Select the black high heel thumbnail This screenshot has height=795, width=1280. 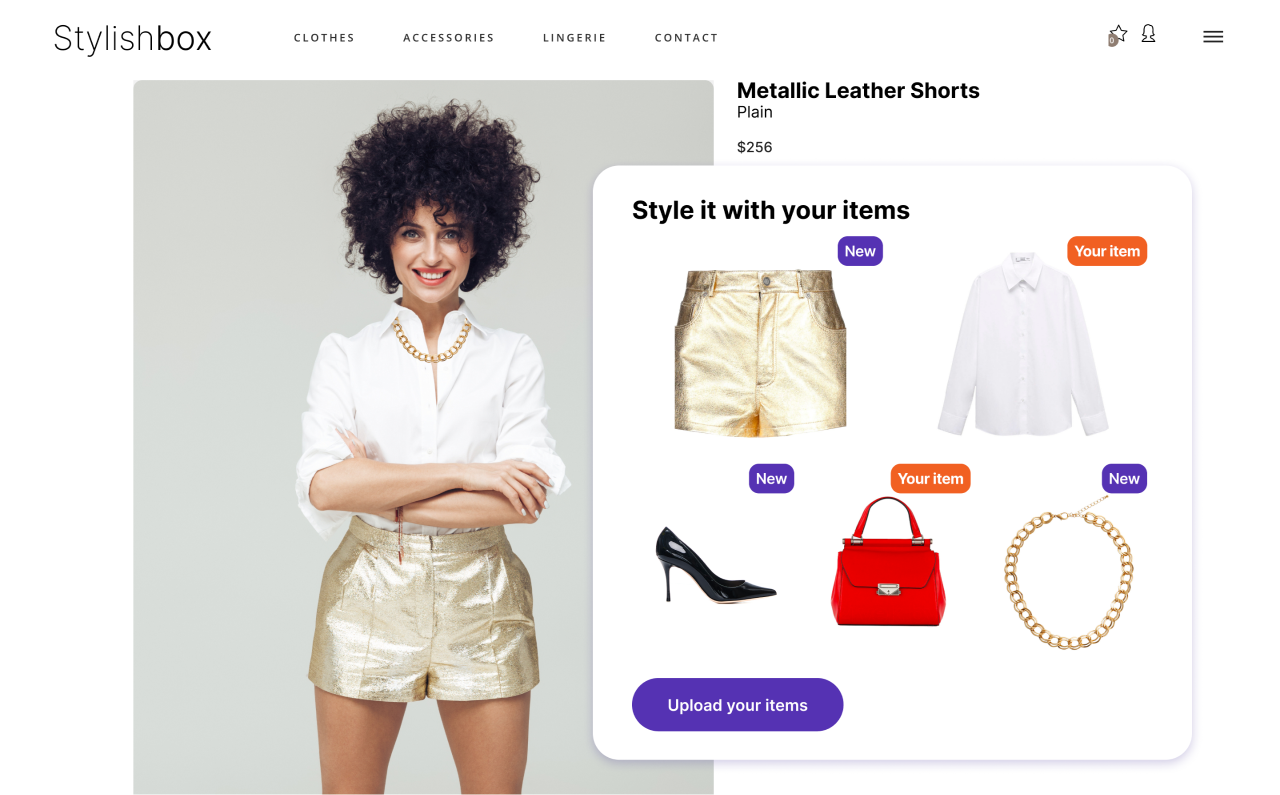point(715,564)
